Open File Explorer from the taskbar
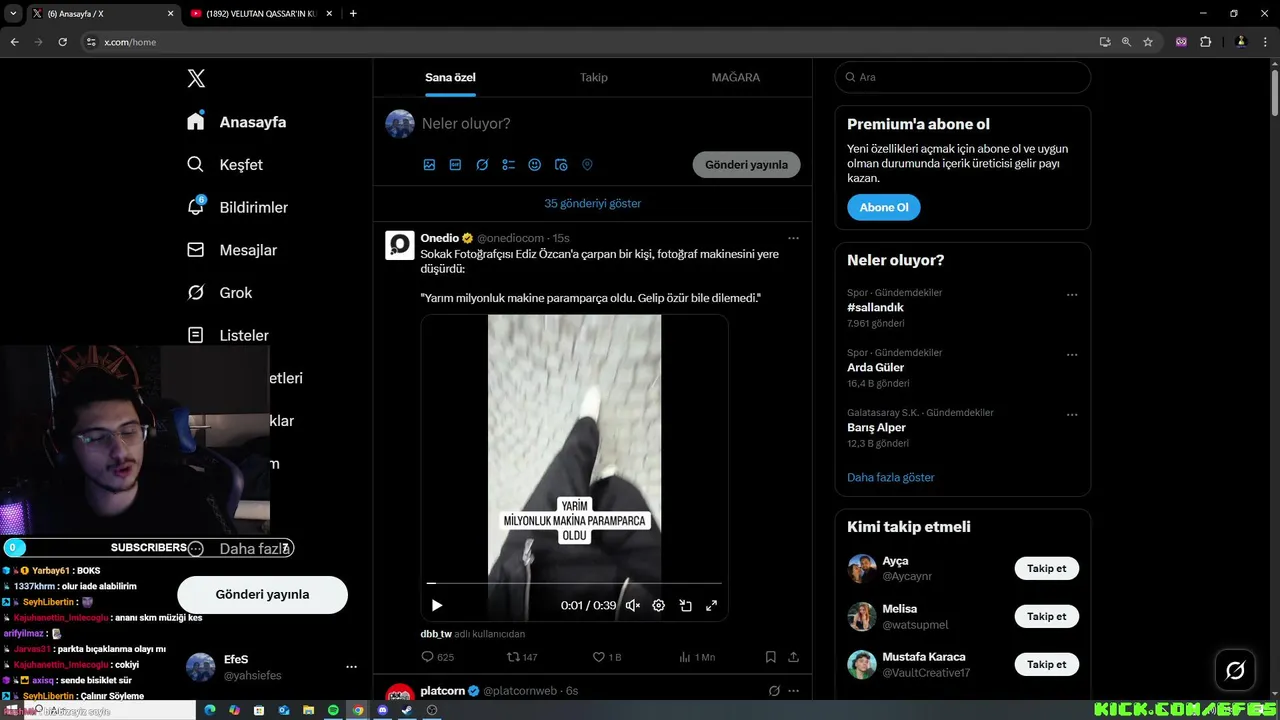The height and width of the screenshot is (720, 1280). click(x=309, y=710)
